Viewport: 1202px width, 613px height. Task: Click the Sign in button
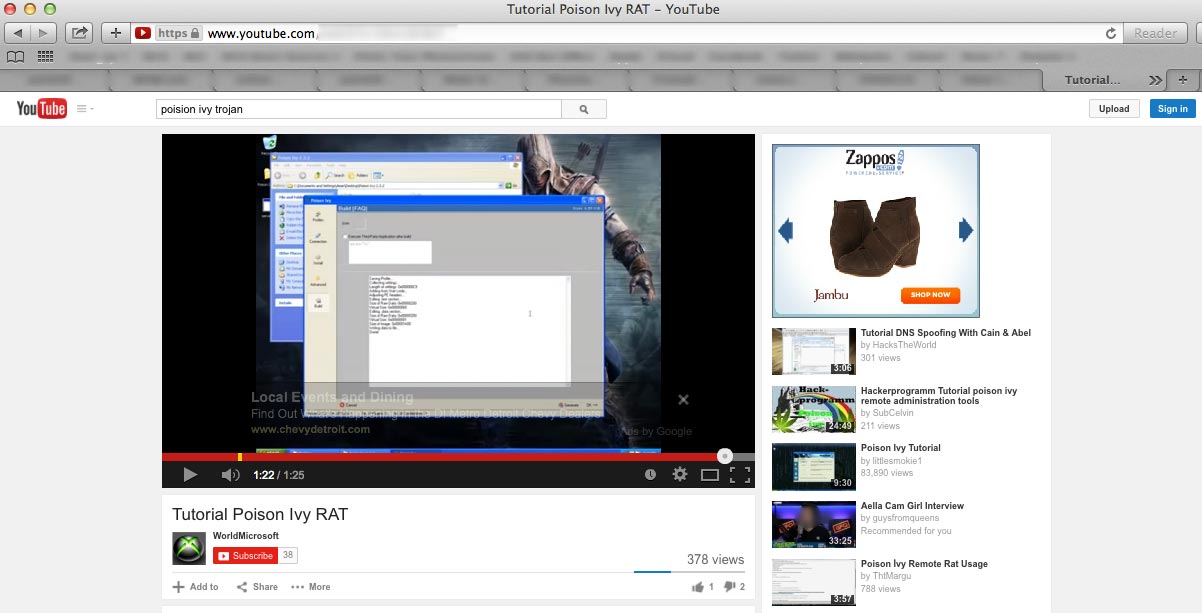click(x=1172, y=109)
